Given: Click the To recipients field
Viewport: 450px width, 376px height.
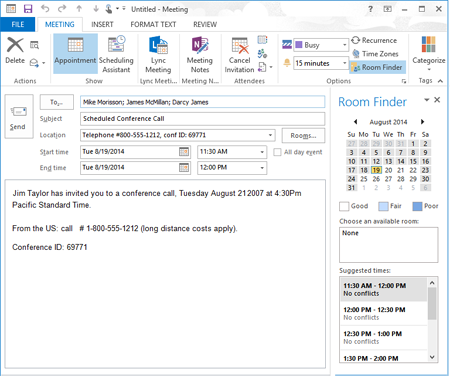Looking at the screenshot, I should [x=203, y=102].
